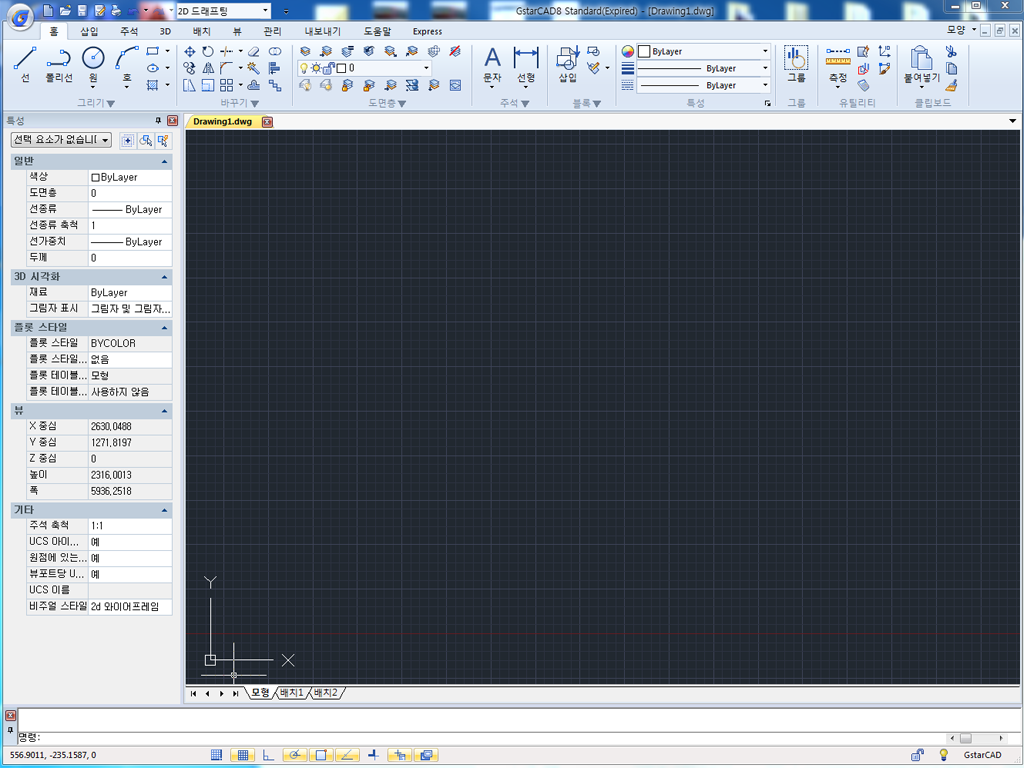
Task: Select the Line (선) drawing tool
Action: point(25,64)
